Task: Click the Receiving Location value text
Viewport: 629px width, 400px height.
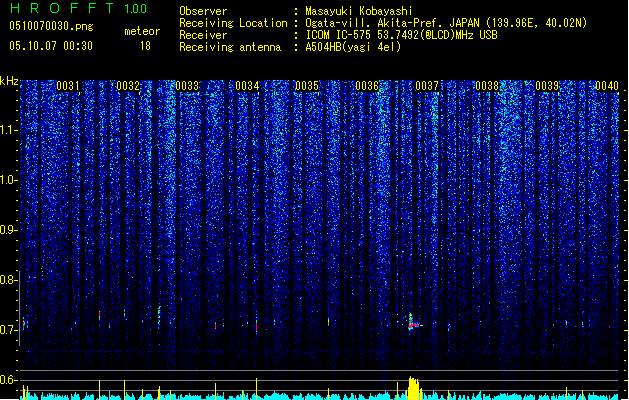Action: coord(446,23)
